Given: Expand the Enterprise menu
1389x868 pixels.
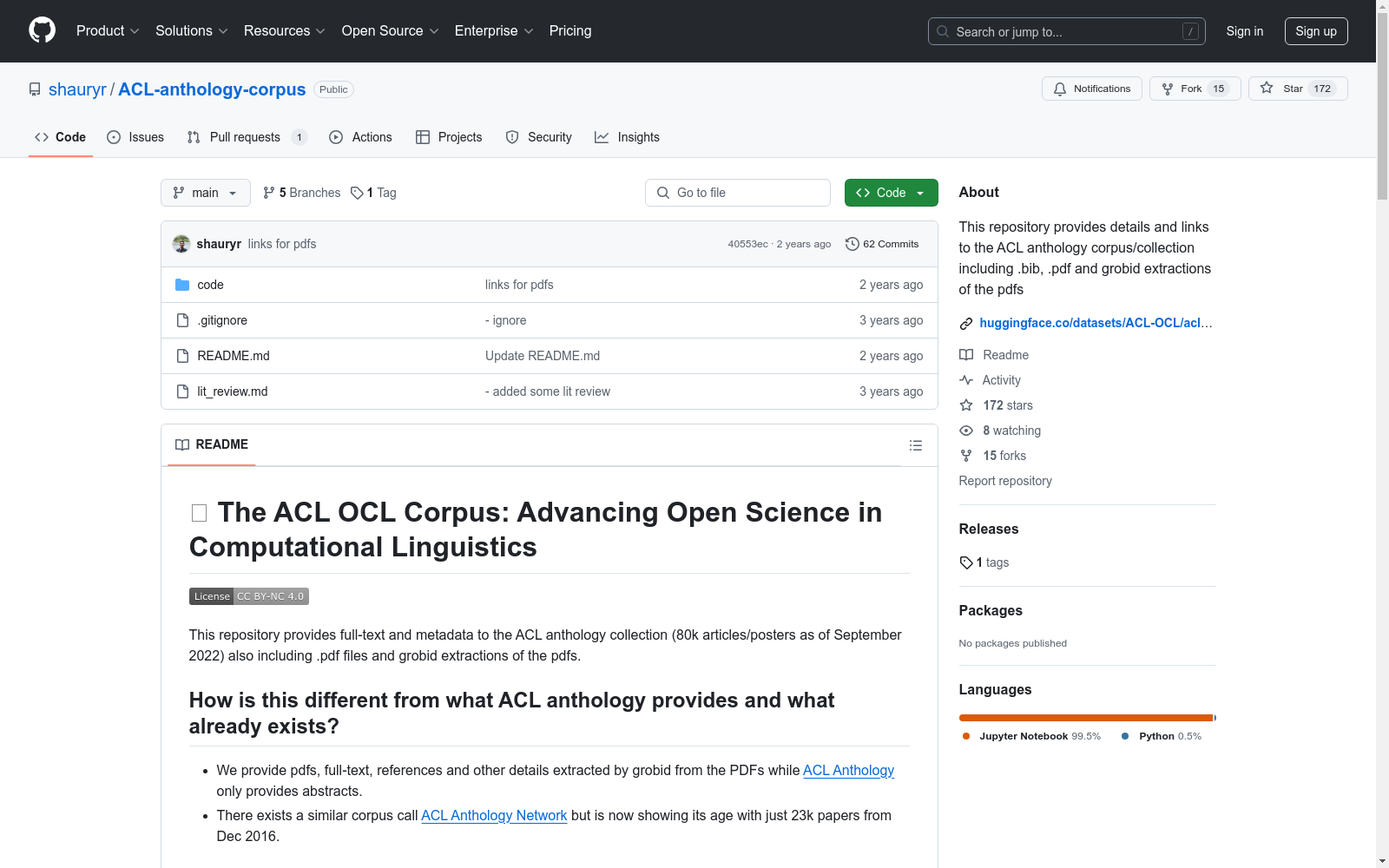Looking at the screenshot, I should point(494,31).
